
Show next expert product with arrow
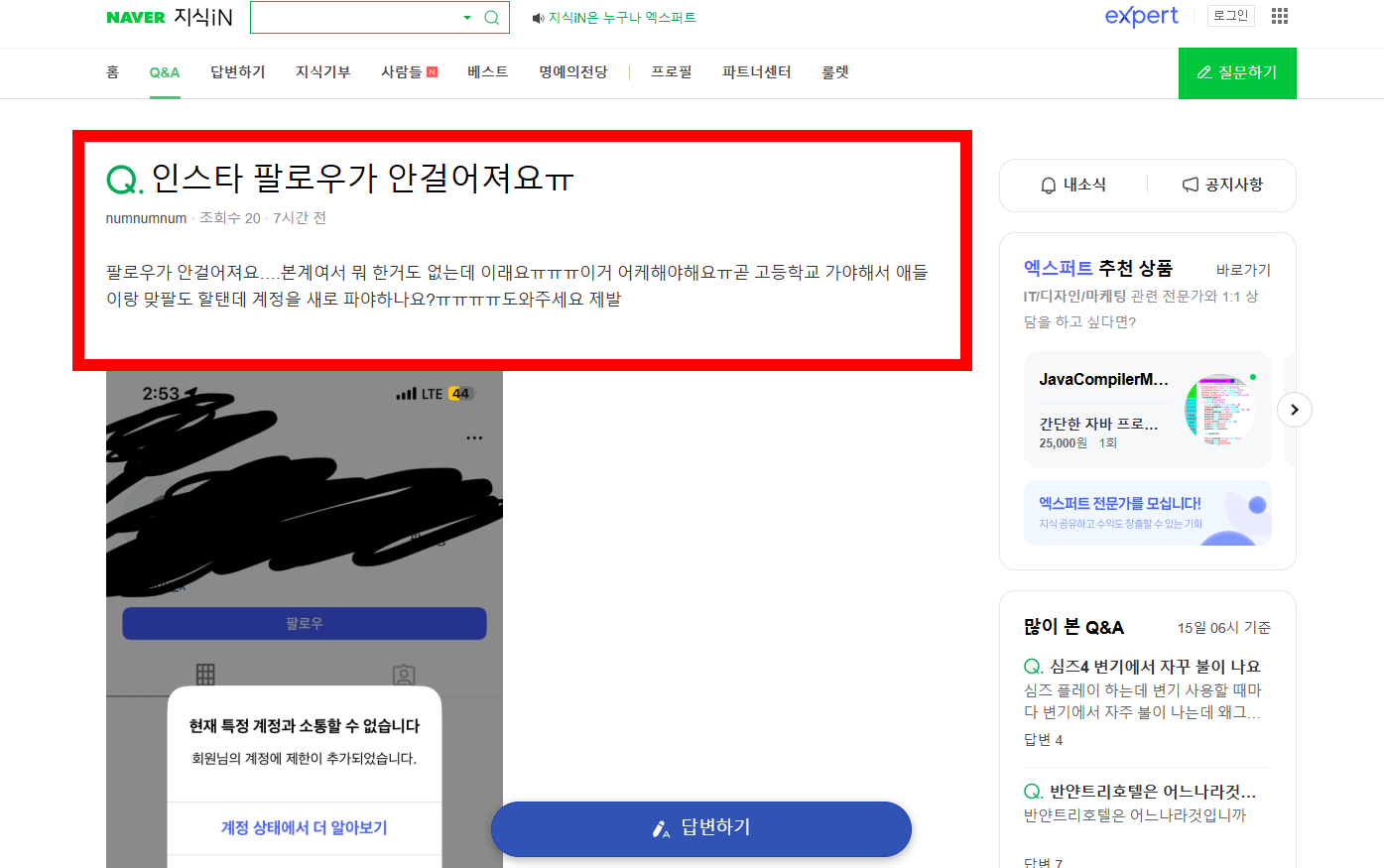pos(1295,410)
